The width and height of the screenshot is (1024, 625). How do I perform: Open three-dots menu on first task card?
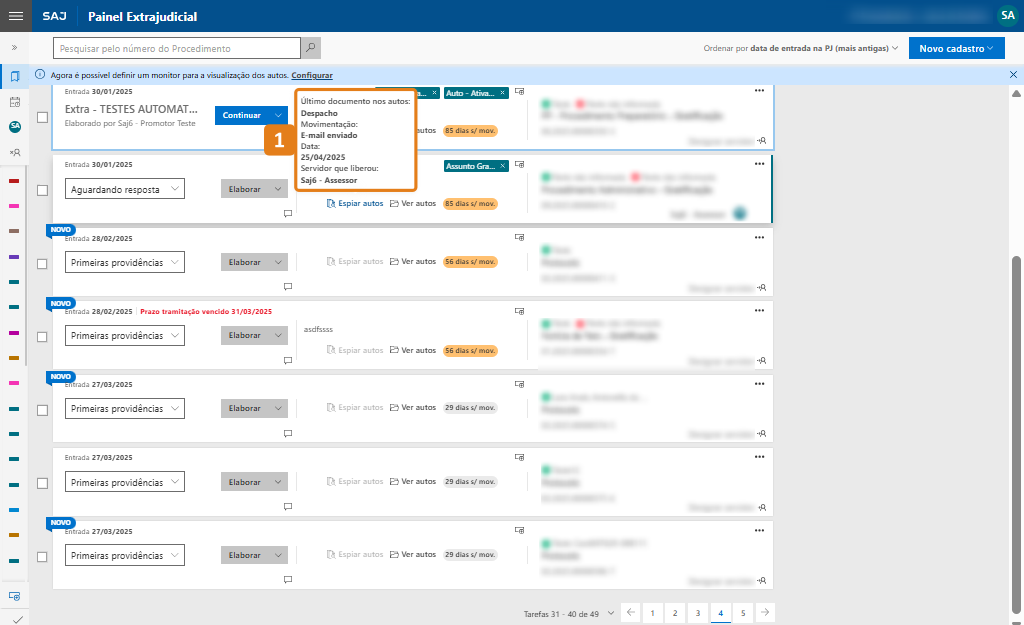coord(759,91)
